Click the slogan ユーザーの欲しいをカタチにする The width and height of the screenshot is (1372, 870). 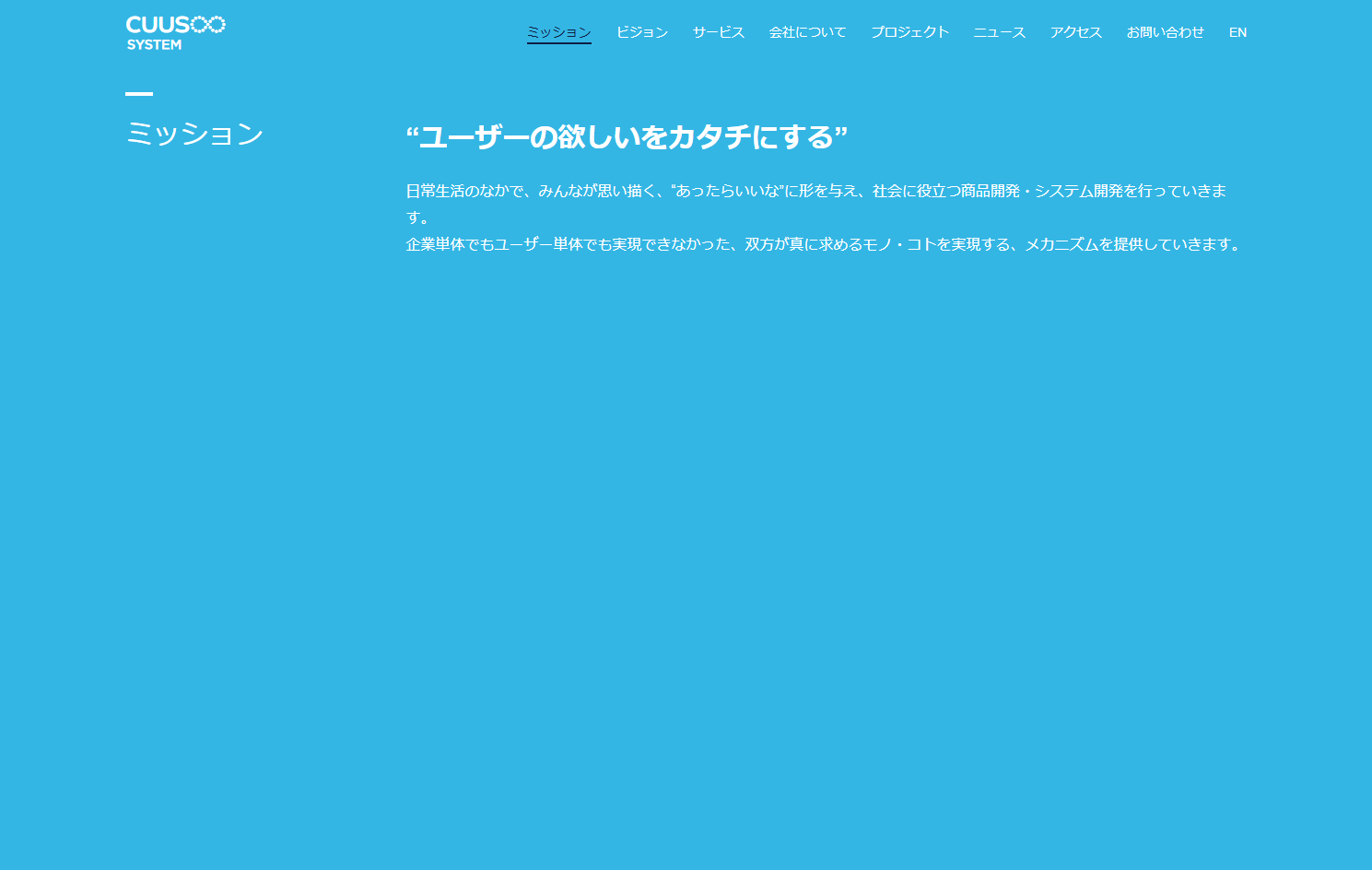click(x=627, y=136)
